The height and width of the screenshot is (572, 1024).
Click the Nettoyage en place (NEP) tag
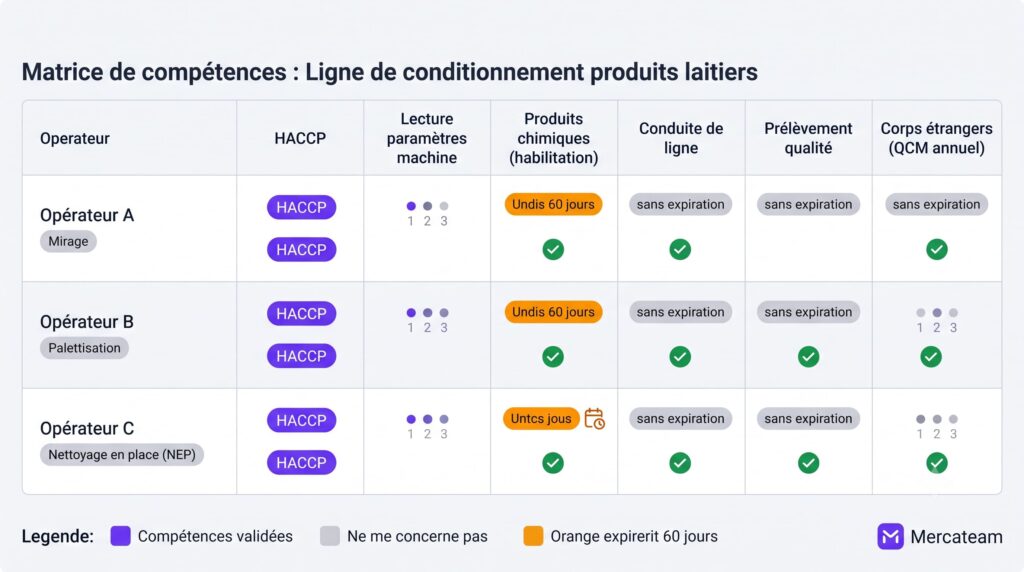pyautogui.click(x=121, y=454)
